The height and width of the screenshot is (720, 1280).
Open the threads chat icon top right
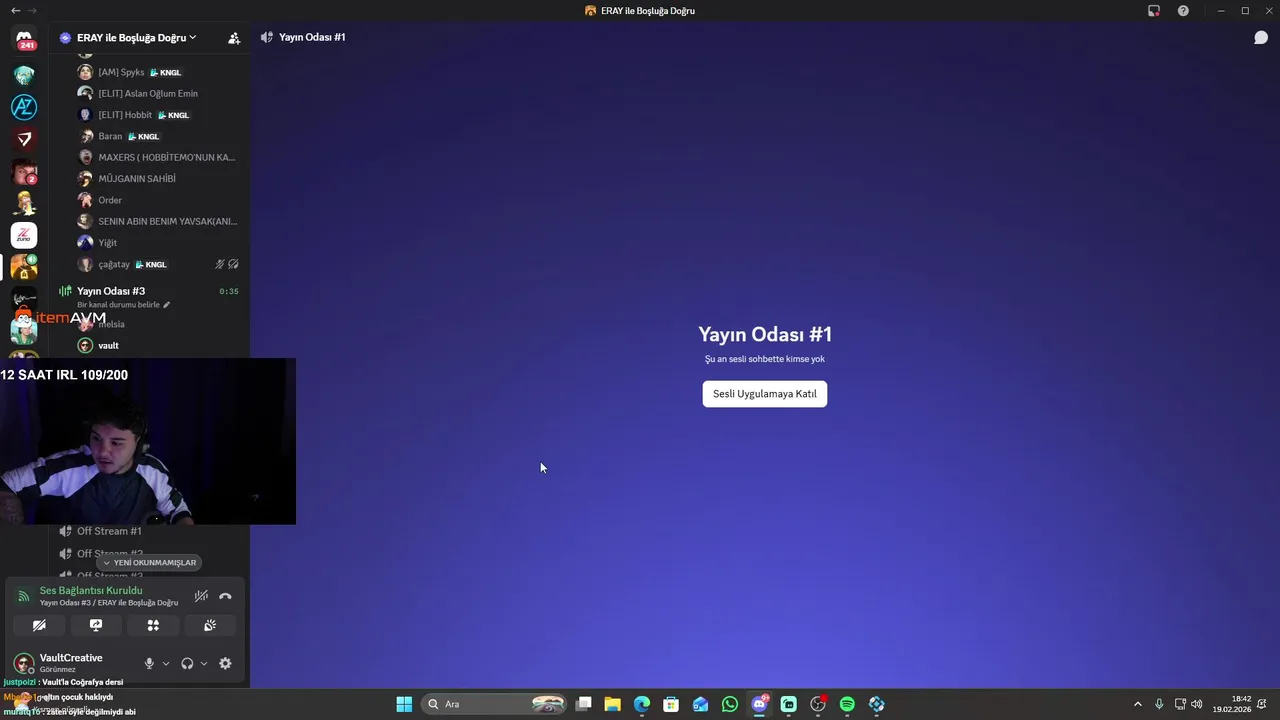(1261, 37)
